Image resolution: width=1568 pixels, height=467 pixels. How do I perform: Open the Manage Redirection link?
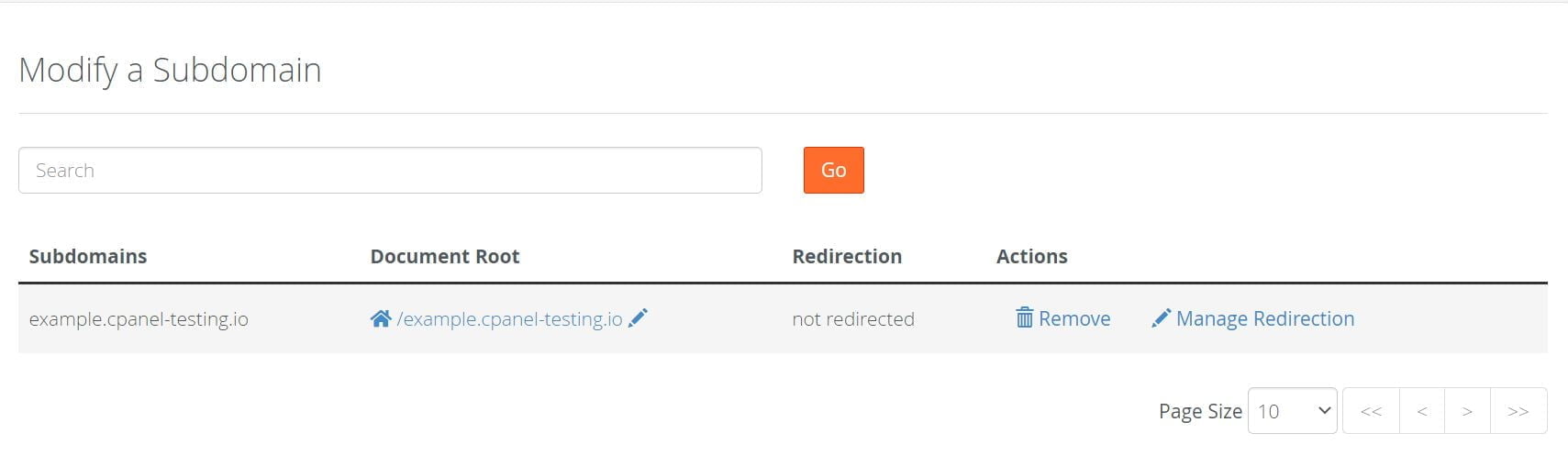[1265, 318]
